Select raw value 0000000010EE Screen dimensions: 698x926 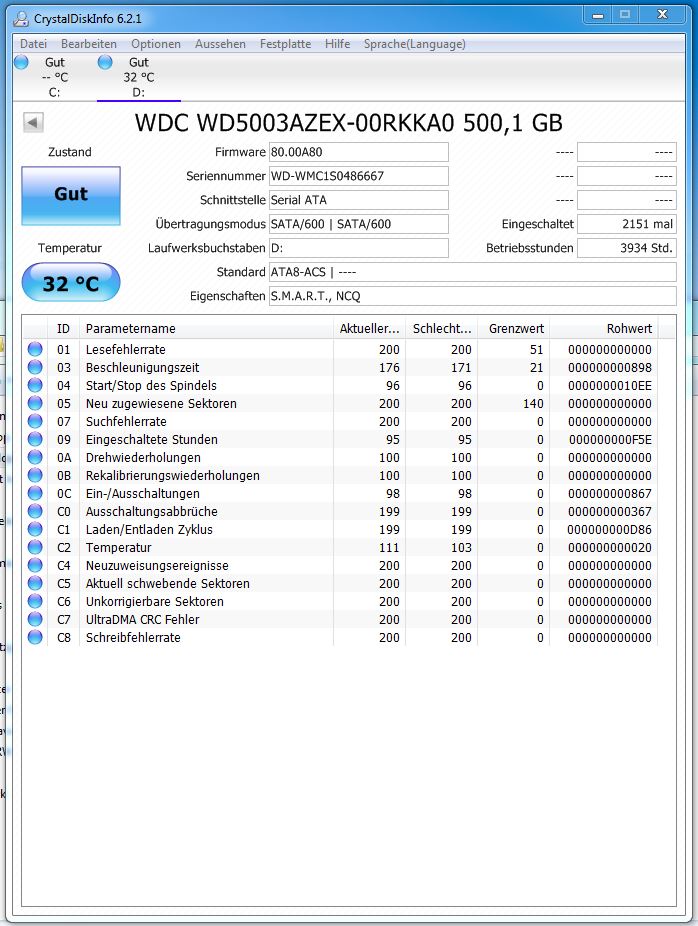click(610, 386)
